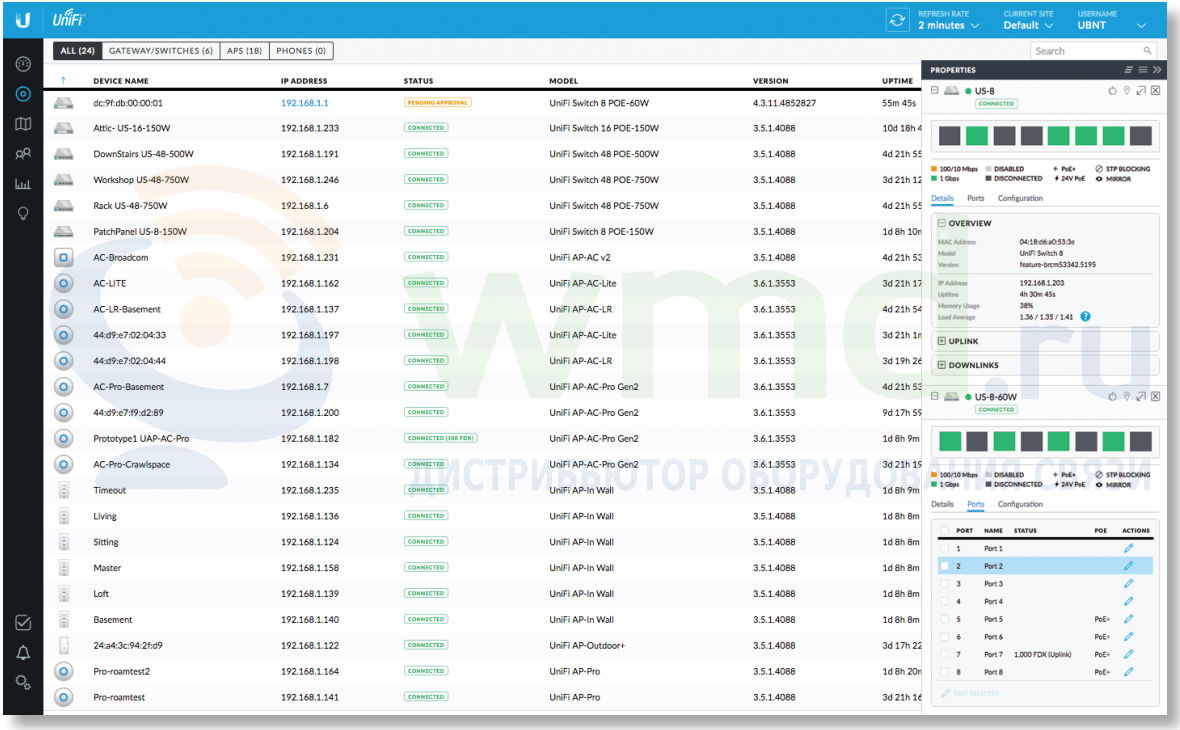Image resolution: width=1180 pixels, height=730 pixels.
Task: Edit Port 8 with pencil icon
Action: pos(1128,672)
